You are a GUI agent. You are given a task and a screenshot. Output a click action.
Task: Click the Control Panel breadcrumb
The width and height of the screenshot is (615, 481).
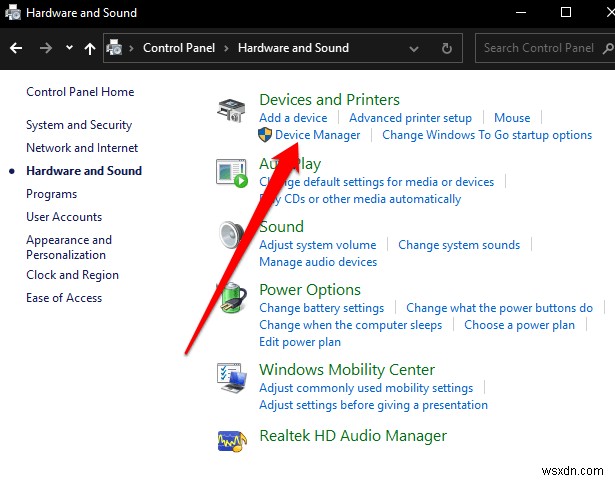click(x=179, y=48)
